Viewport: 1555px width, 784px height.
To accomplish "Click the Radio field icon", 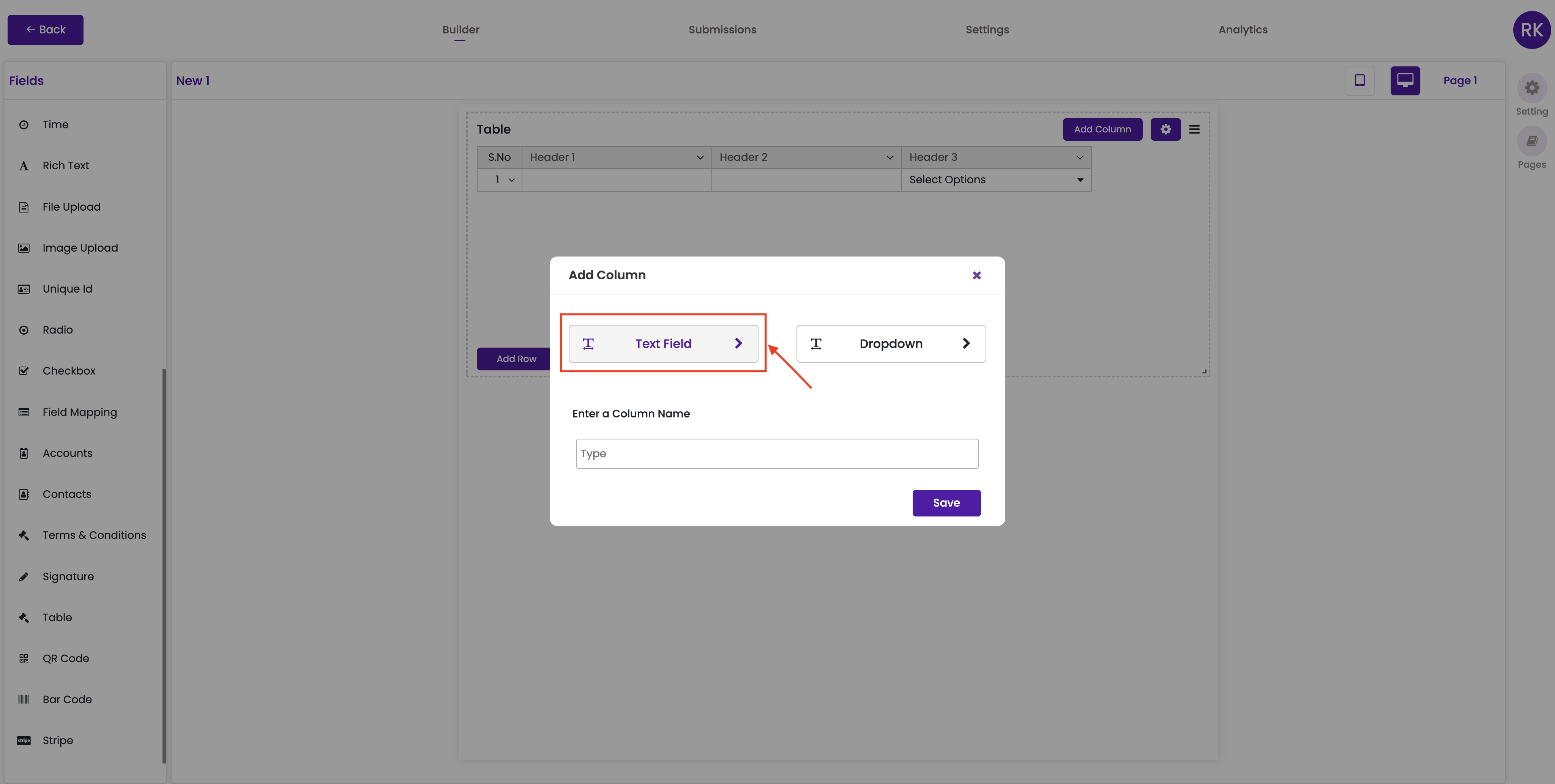I will [x=24, y=330].
